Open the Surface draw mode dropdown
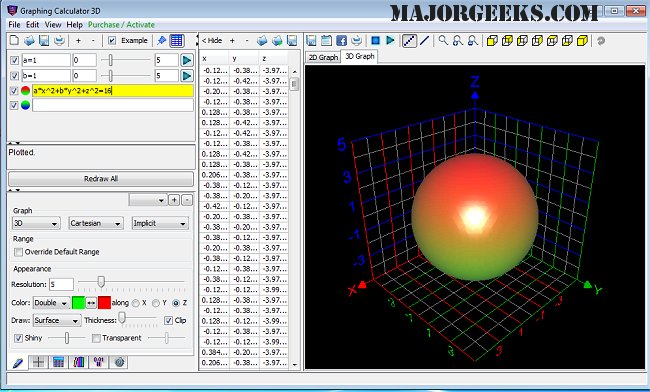The width and height of the screenshot is (650, 392). (57, 321)
